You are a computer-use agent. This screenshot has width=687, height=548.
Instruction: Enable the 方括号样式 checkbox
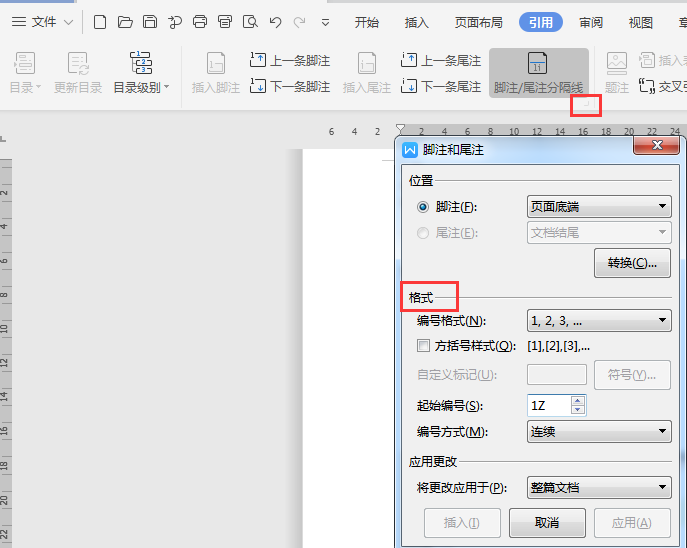423,346
